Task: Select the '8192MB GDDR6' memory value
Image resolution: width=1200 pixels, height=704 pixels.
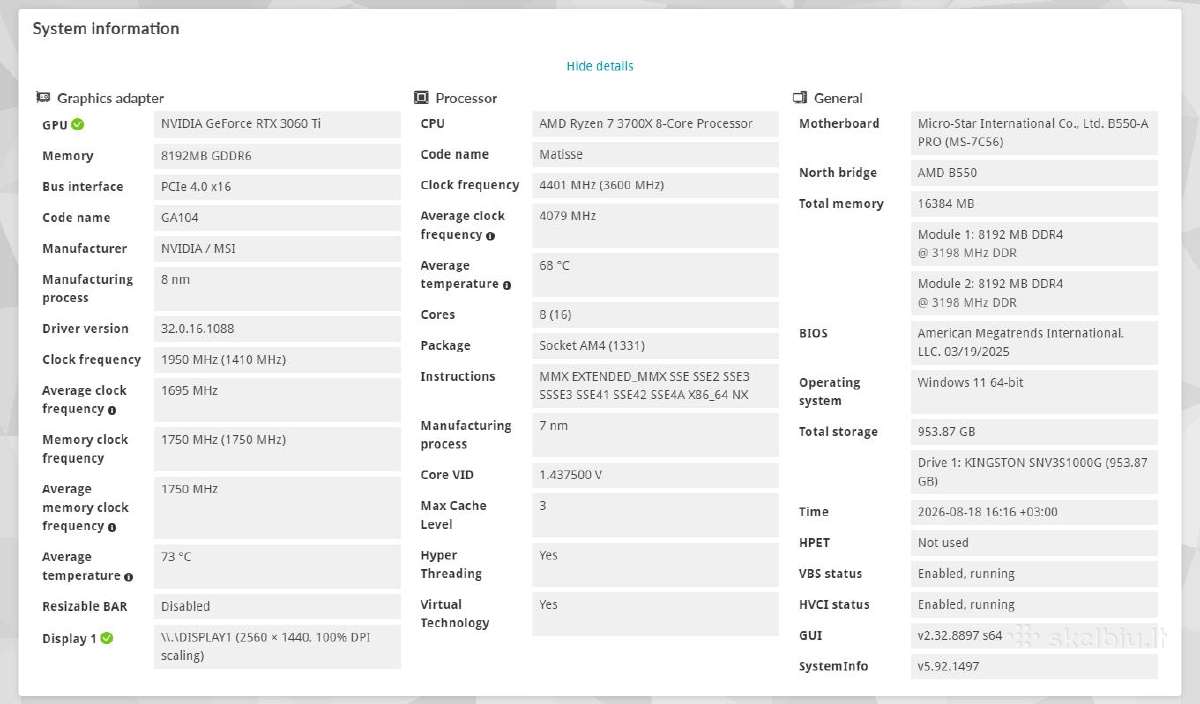Action: point(277,155)
